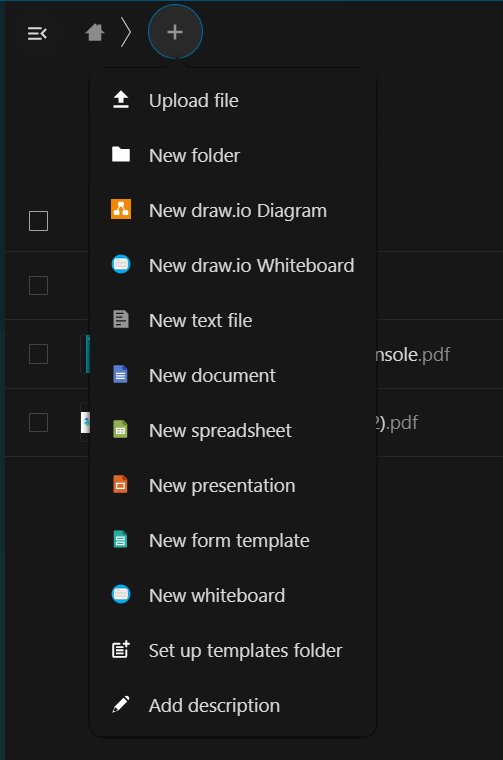Click the orange draw.io Diagram icon
503x760 pixels.
[121, 209]
